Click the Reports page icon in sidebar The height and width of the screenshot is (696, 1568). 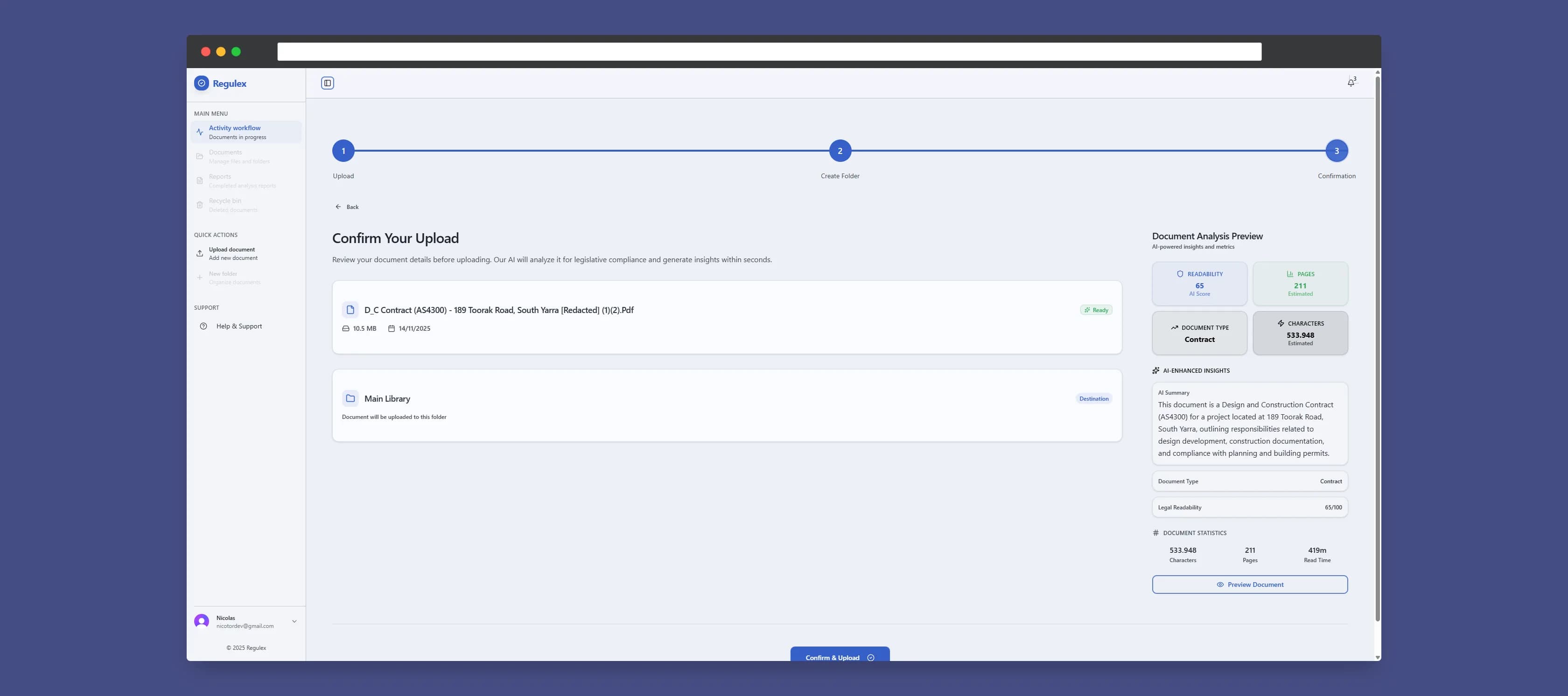(x=200, y=181)
